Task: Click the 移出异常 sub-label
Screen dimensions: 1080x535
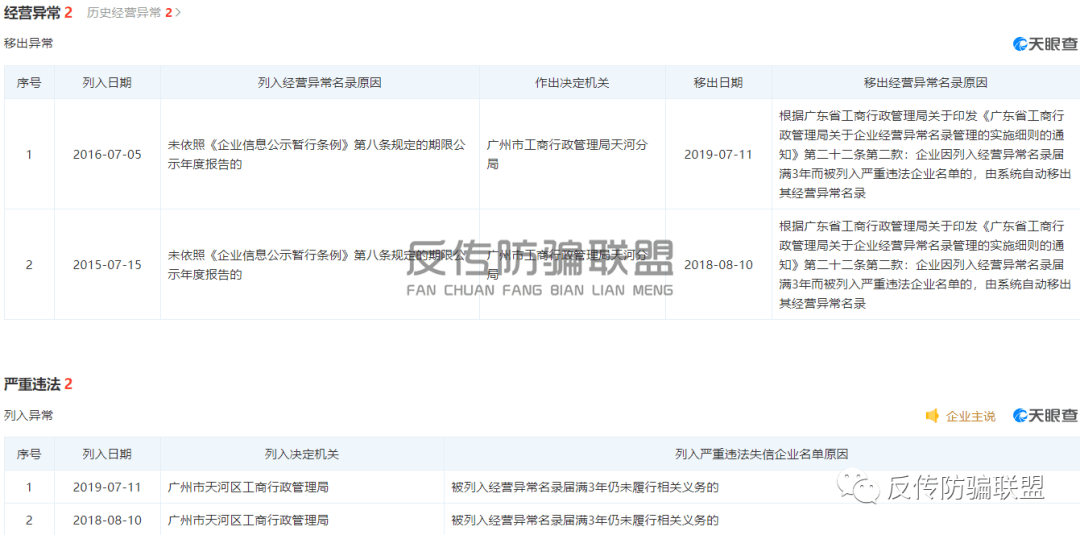Action: click(x=29, y=44)
